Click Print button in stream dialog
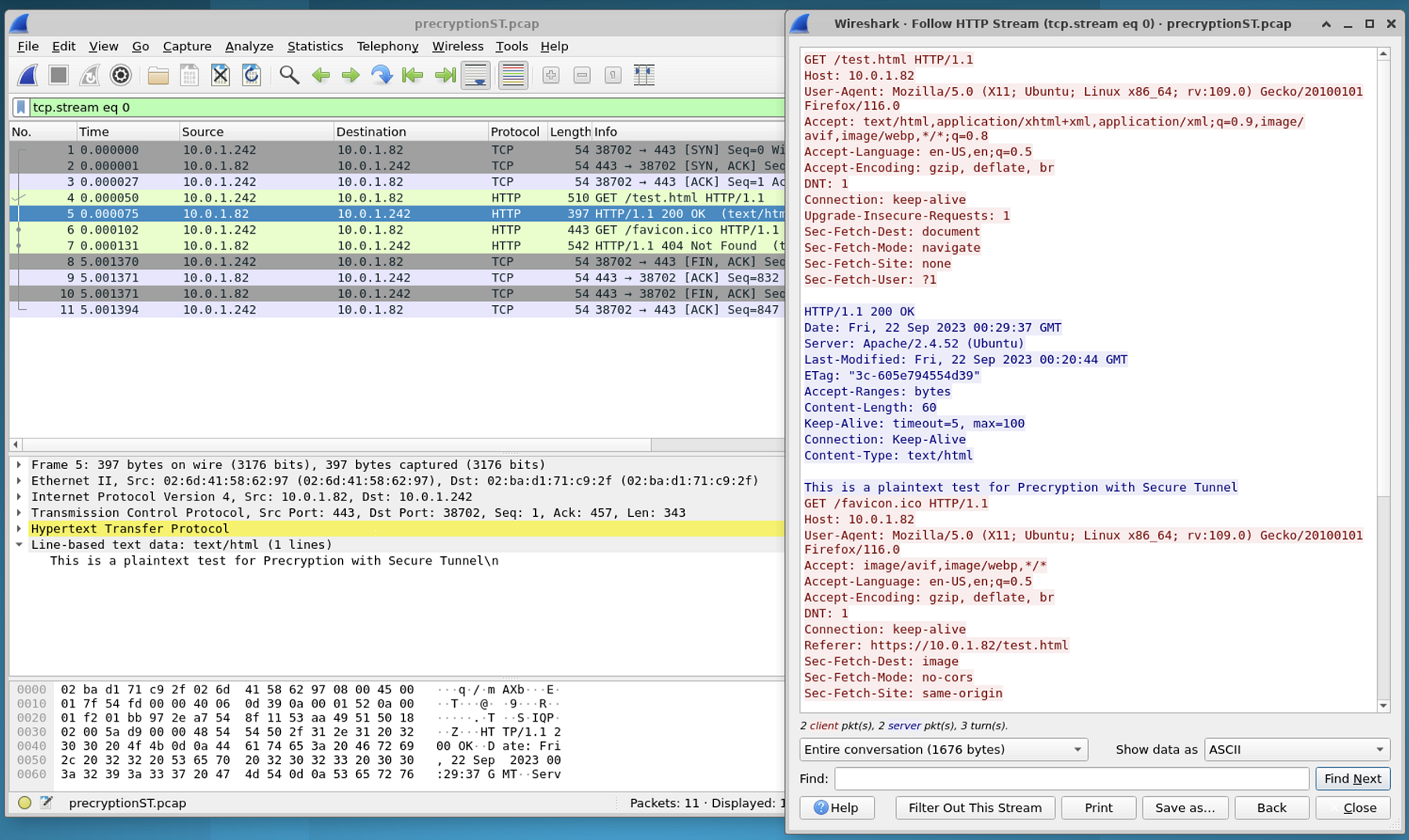The image size is (1409, 840). (x=1098, y=808)
